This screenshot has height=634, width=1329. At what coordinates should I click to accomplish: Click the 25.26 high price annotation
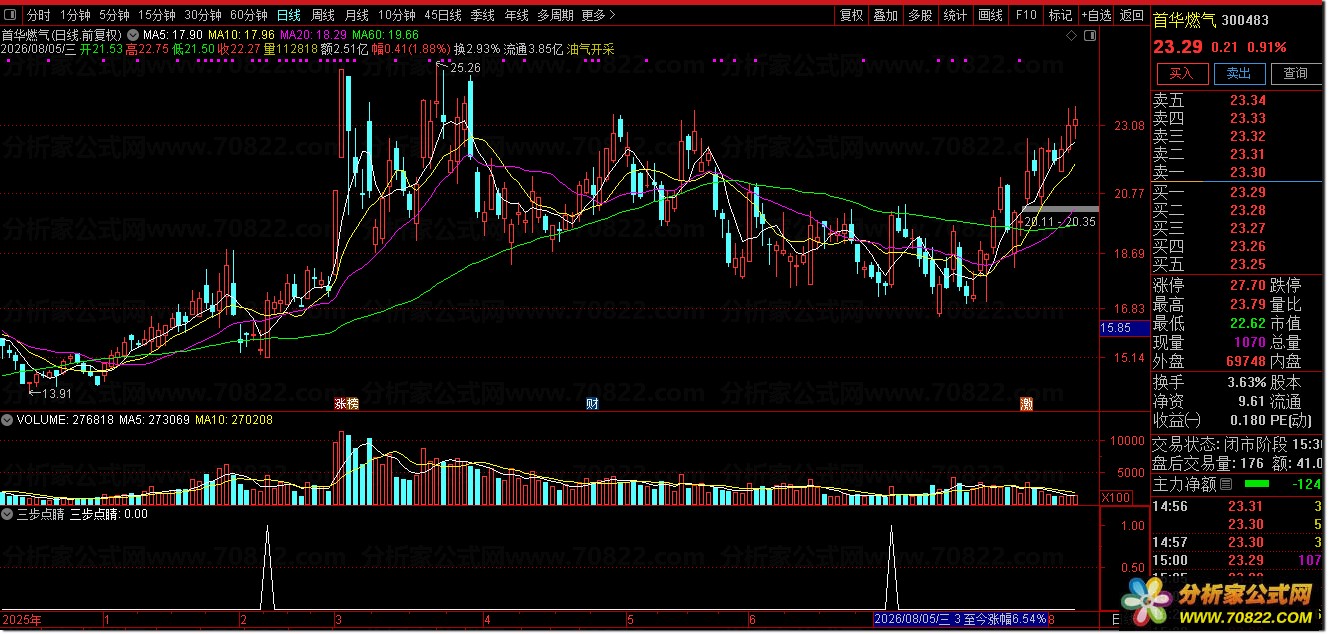click(x=465, y=68)
